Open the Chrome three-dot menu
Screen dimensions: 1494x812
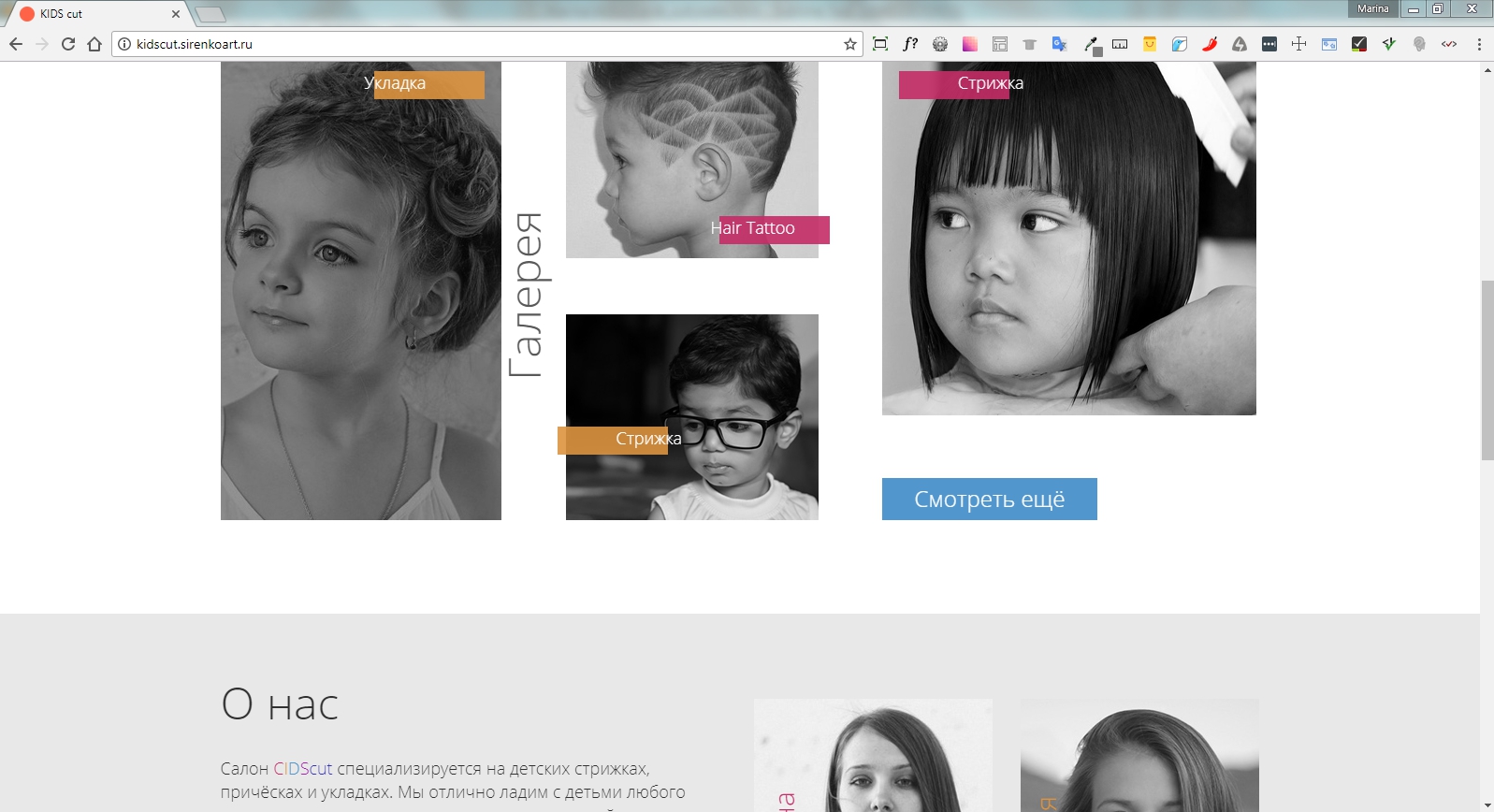point(1479,44)
